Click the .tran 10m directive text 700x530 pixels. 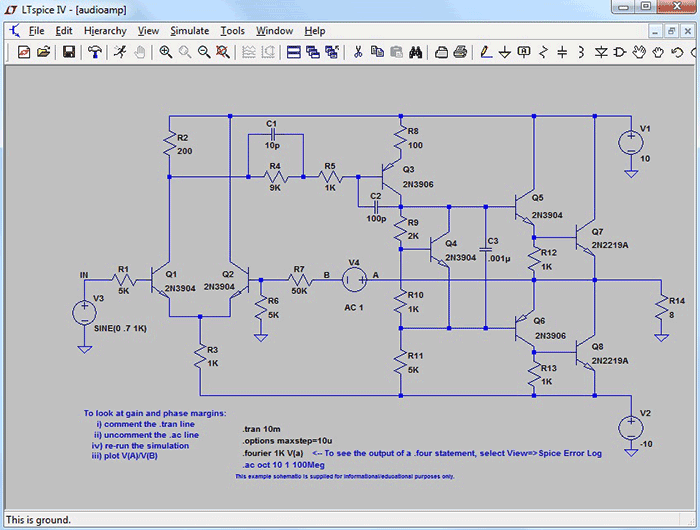(x=262, y=429)
